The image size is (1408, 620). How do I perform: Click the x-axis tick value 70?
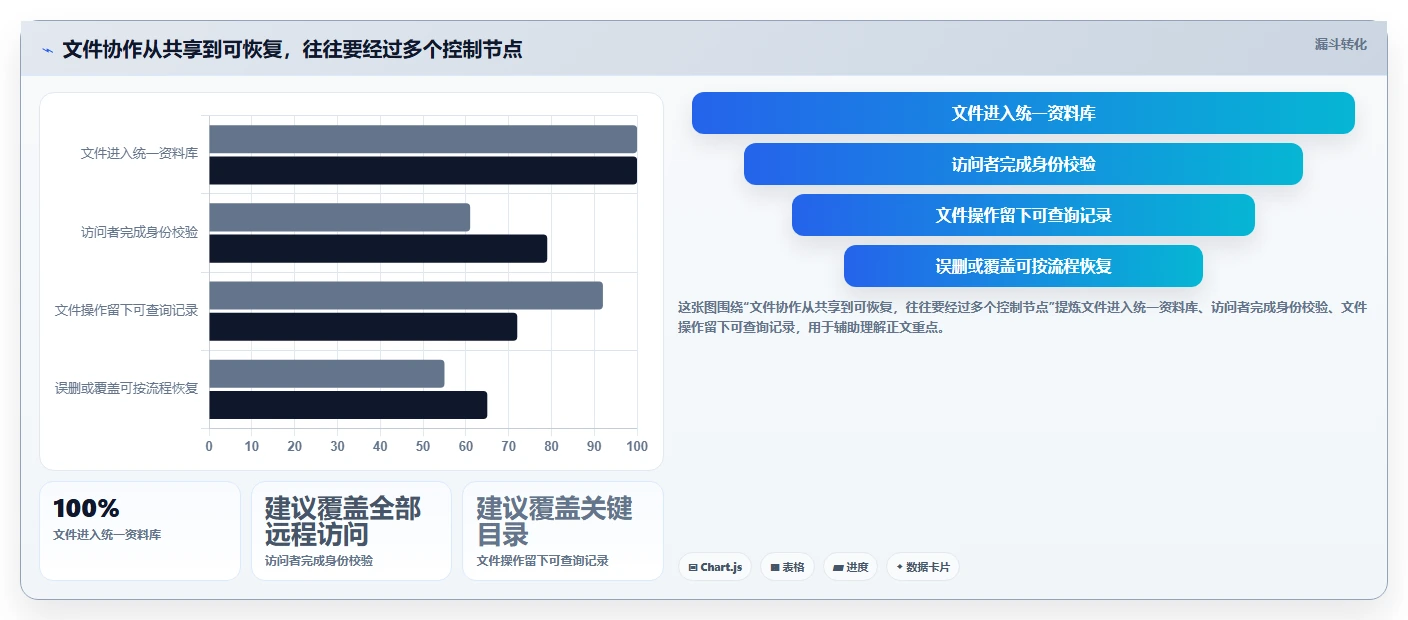point(509,446)
